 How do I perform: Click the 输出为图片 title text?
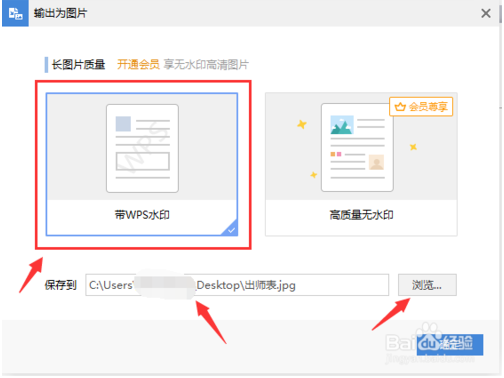point(60,13)
